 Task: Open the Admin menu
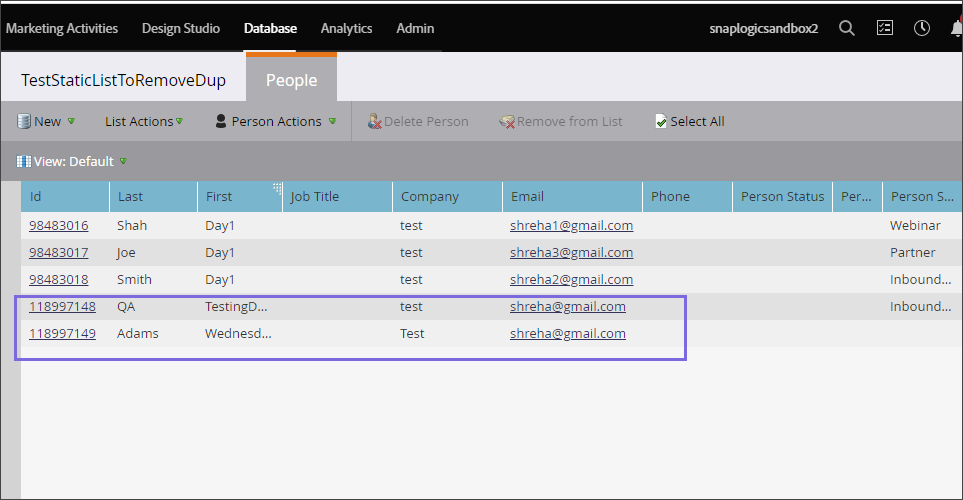(415, 28)
